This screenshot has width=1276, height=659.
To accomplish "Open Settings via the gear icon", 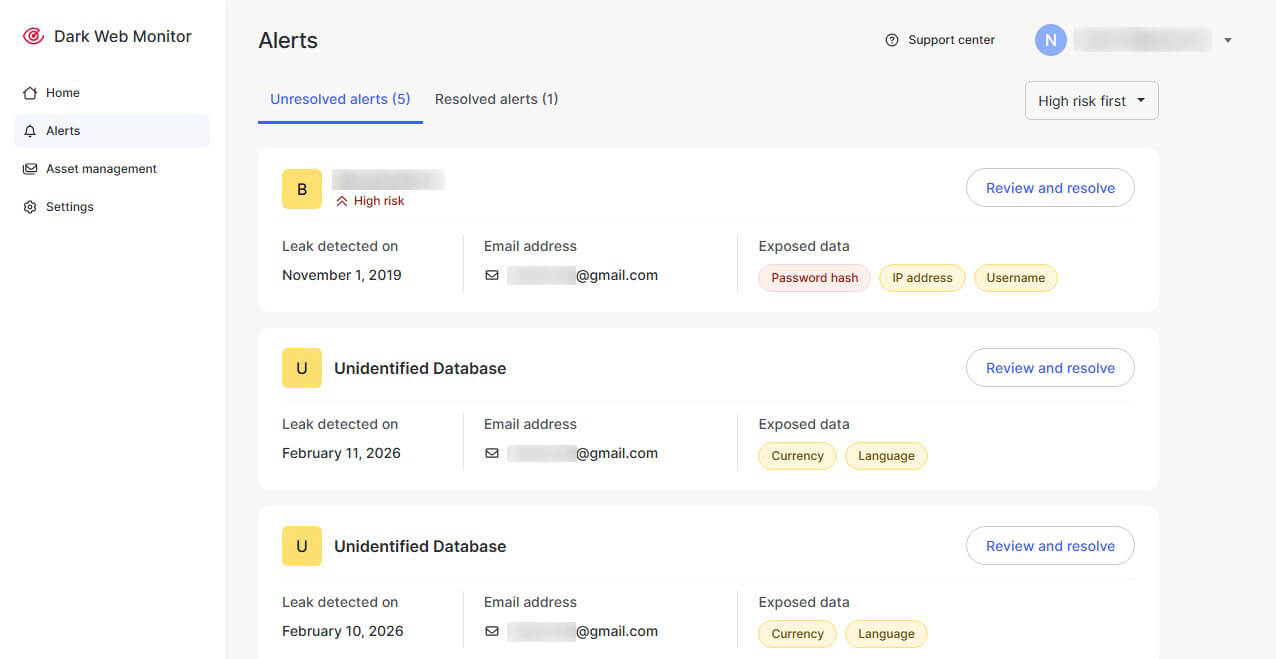I will point(29,206).
